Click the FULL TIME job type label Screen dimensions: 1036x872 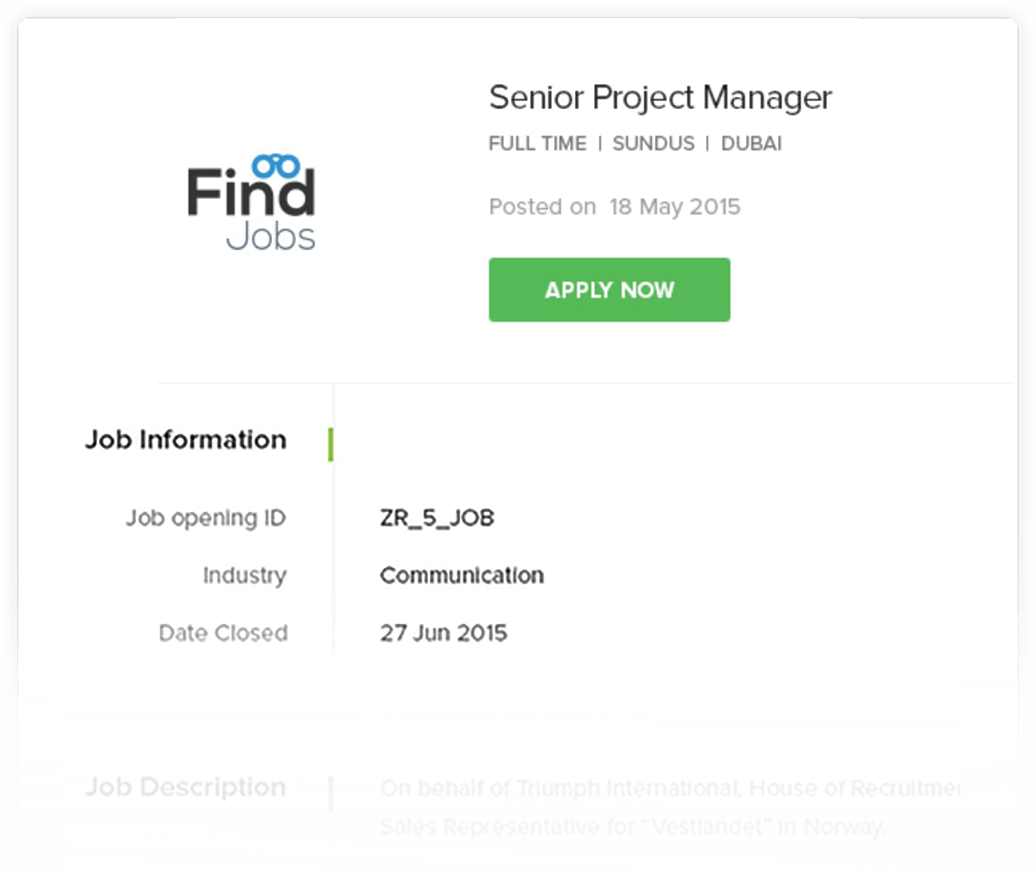[537, 144]
